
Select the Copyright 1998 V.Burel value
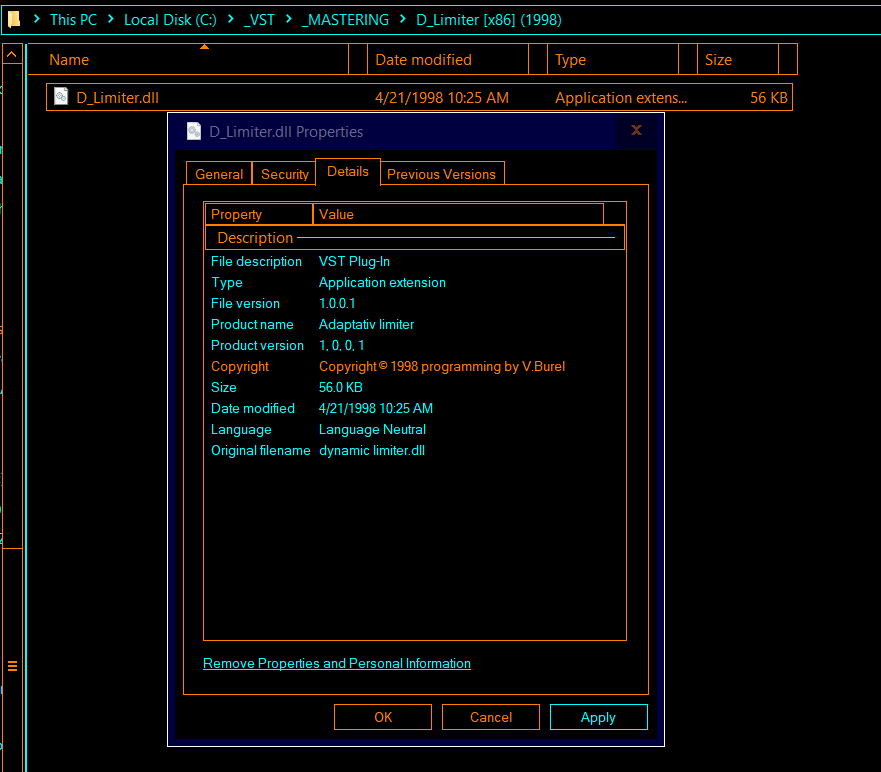tap(442, 366)
